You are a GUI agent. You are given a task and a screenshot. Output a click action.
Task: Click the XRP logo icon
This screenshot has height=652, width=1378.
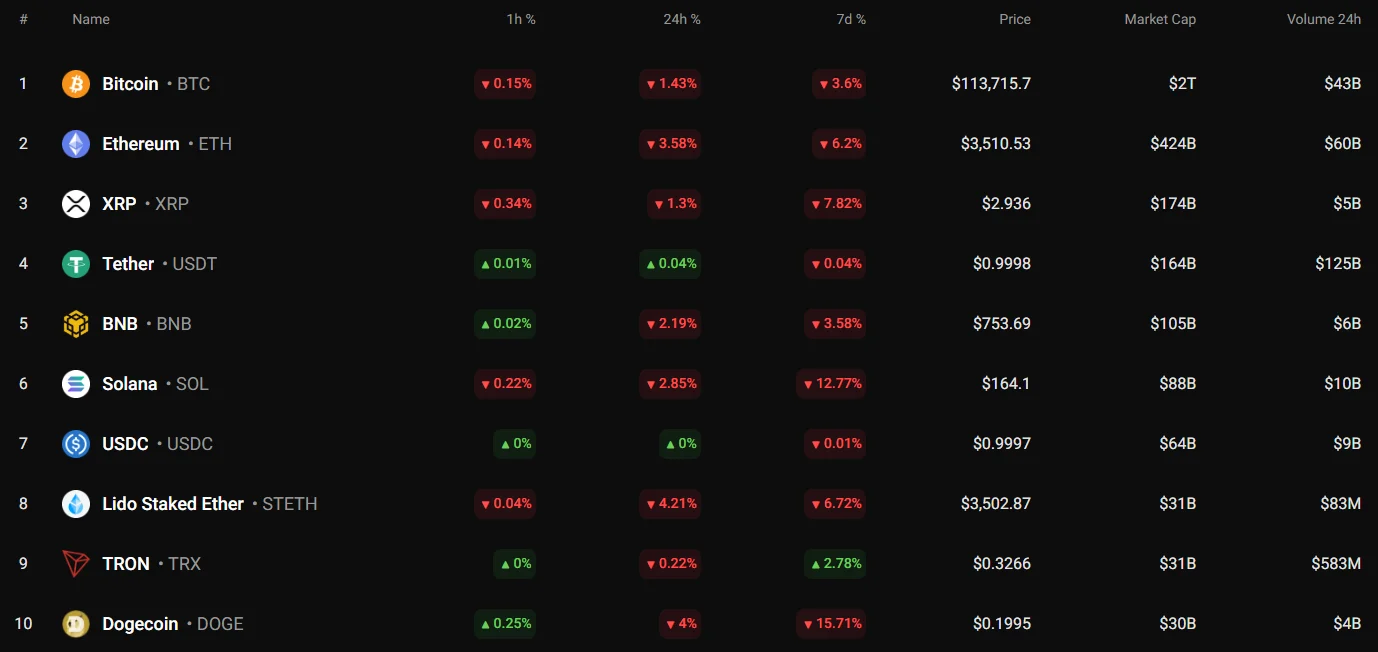click(x=76, y=204)
